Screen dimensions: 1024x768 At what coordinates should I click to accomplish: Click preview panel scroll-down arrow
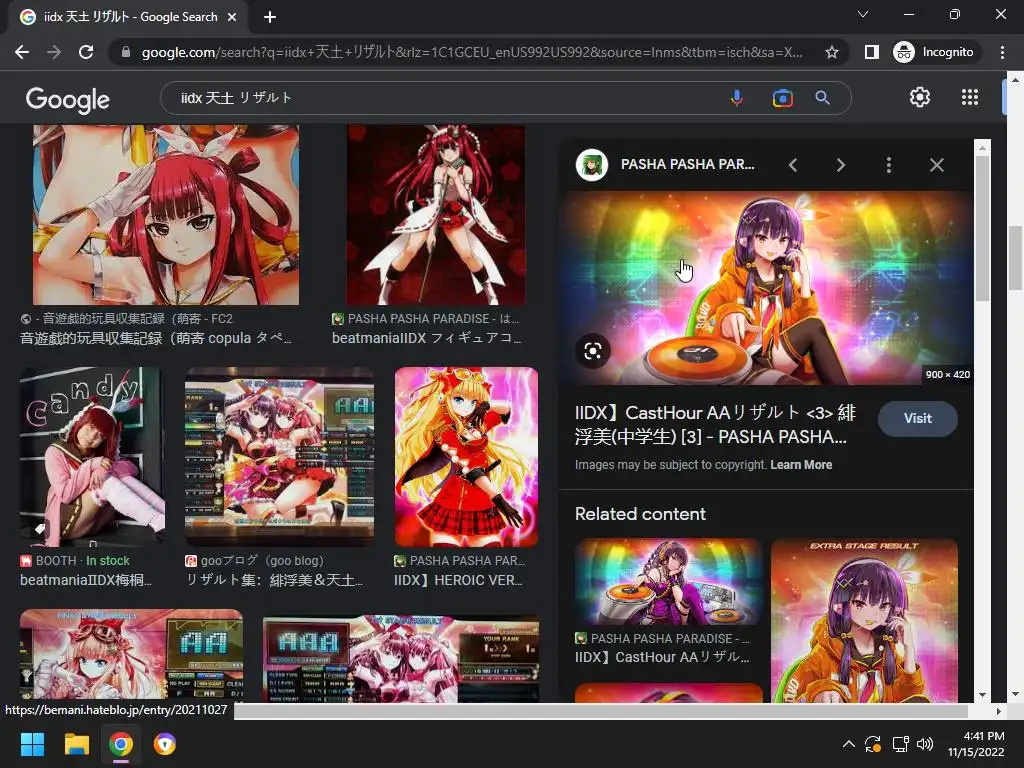[x=982, y=695]
